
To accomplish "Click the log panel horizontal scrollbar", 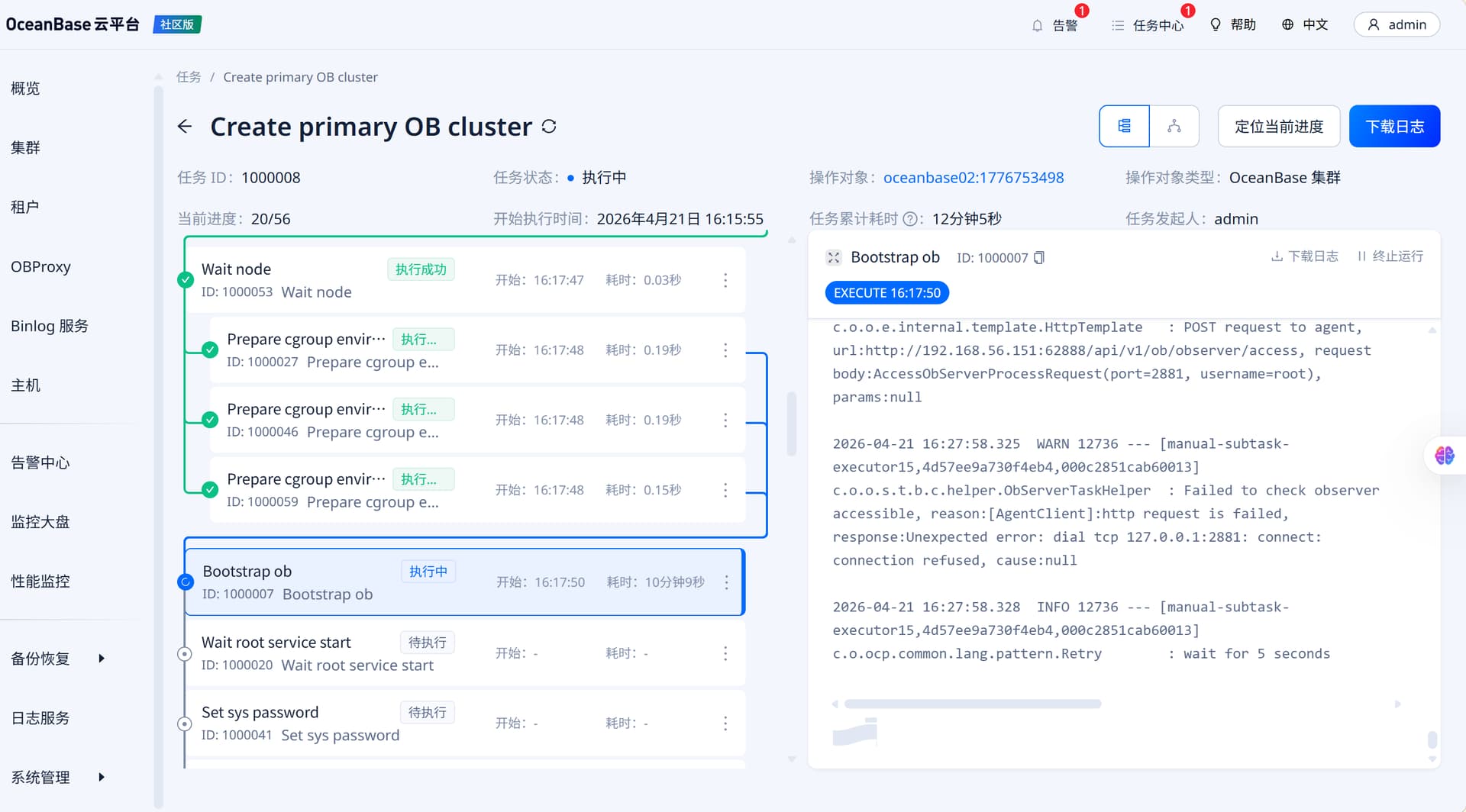I will click(x=972, y=704).
